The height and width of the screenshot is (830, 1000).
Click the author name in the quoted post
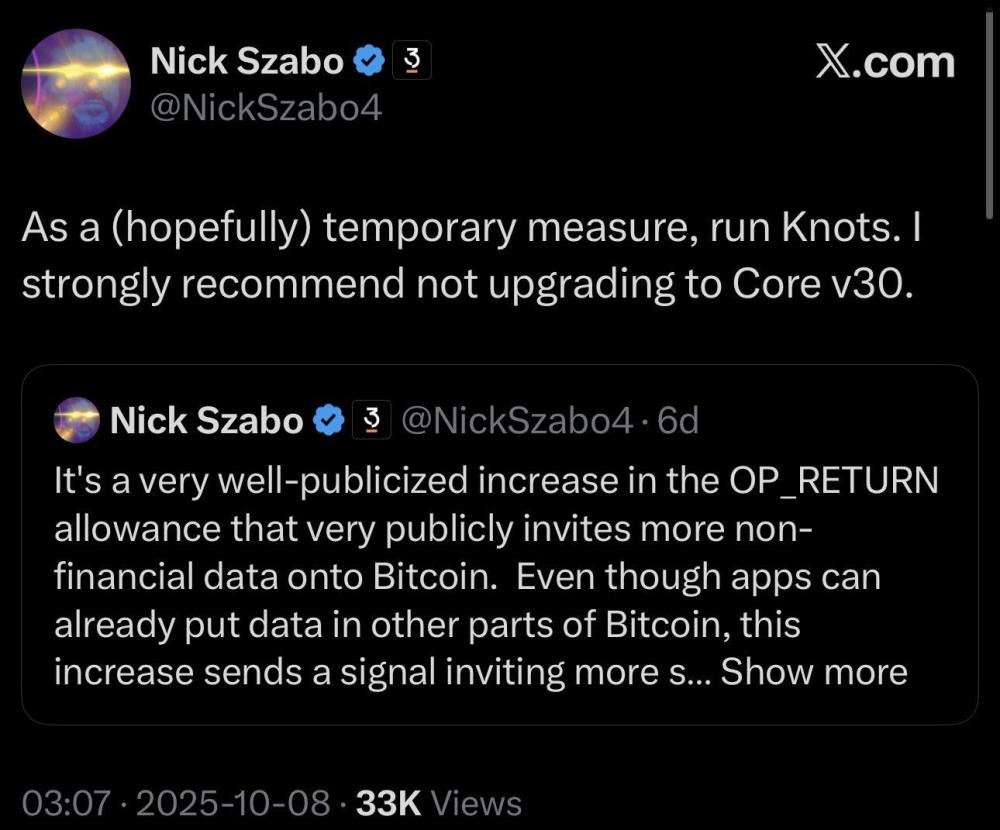(206, 421)
